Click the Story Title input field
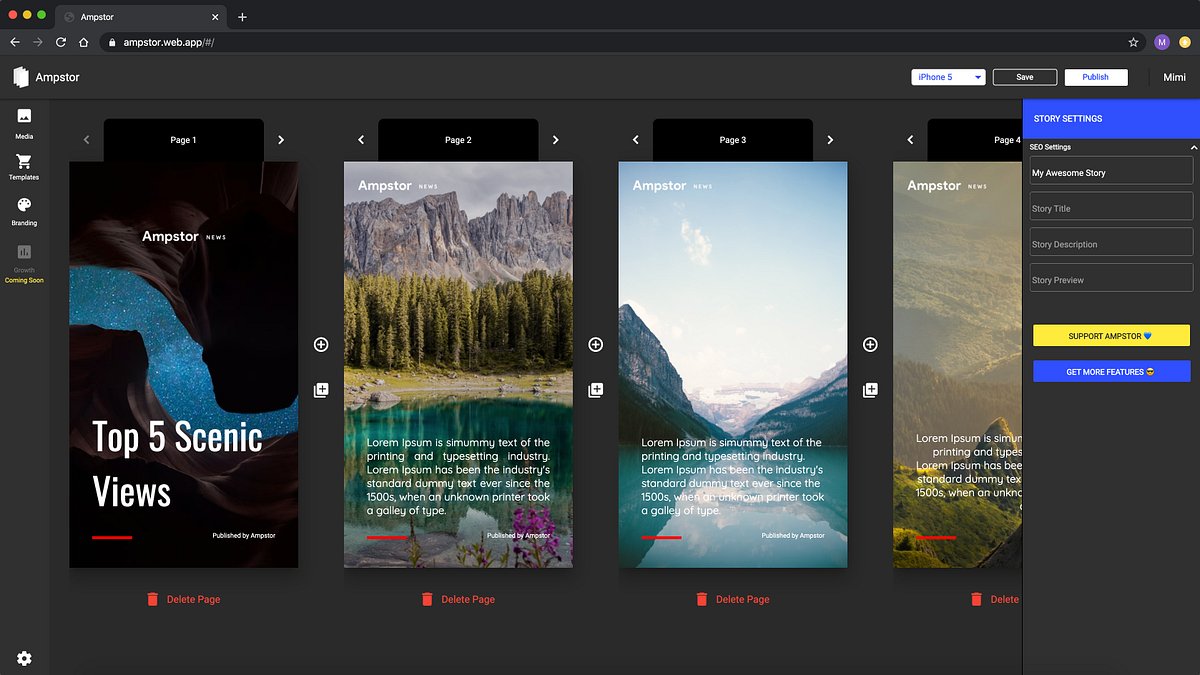This screenshot has height=675, width=1200. [x=1111, y=206]
